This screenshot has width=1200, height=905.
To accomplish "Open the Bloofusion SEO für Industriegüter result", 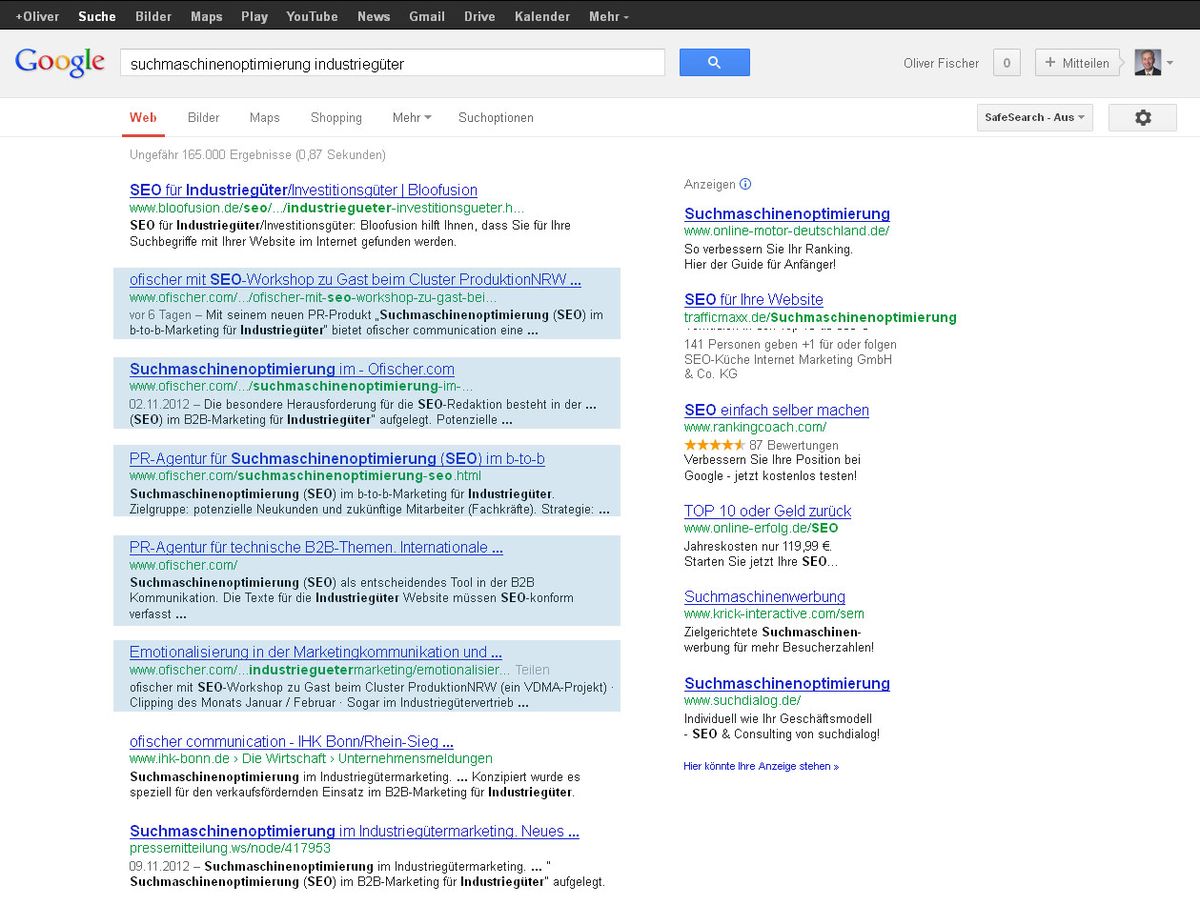I will coord(303,190).
